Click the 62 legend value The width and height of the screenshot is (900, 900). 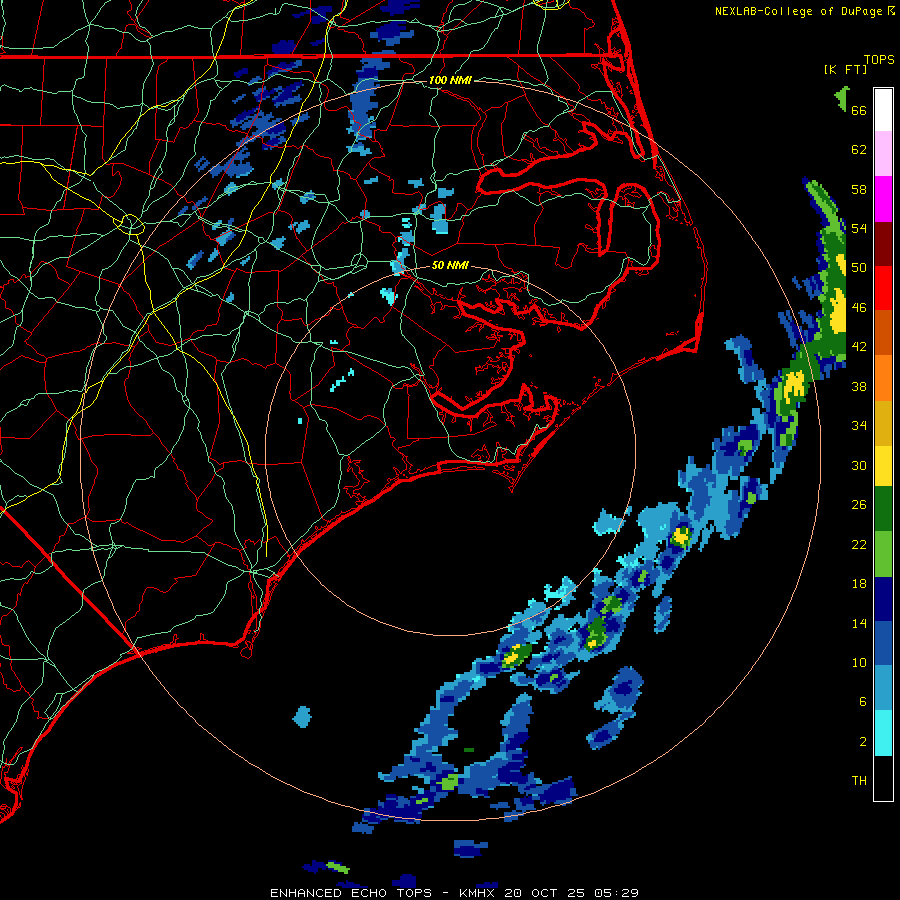pos(859,150)
